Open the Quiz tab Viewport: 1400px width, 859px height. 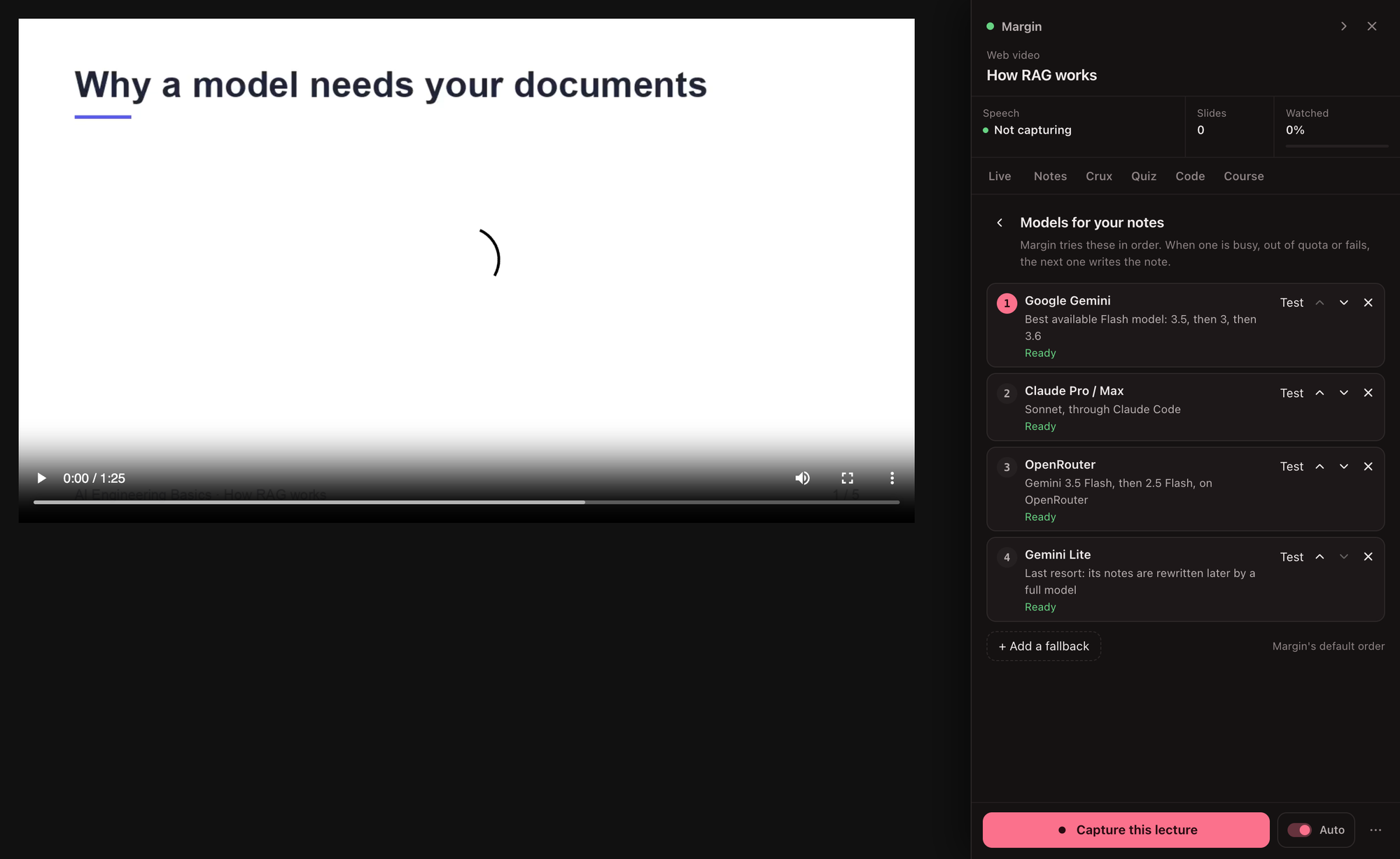(1144, 176)
